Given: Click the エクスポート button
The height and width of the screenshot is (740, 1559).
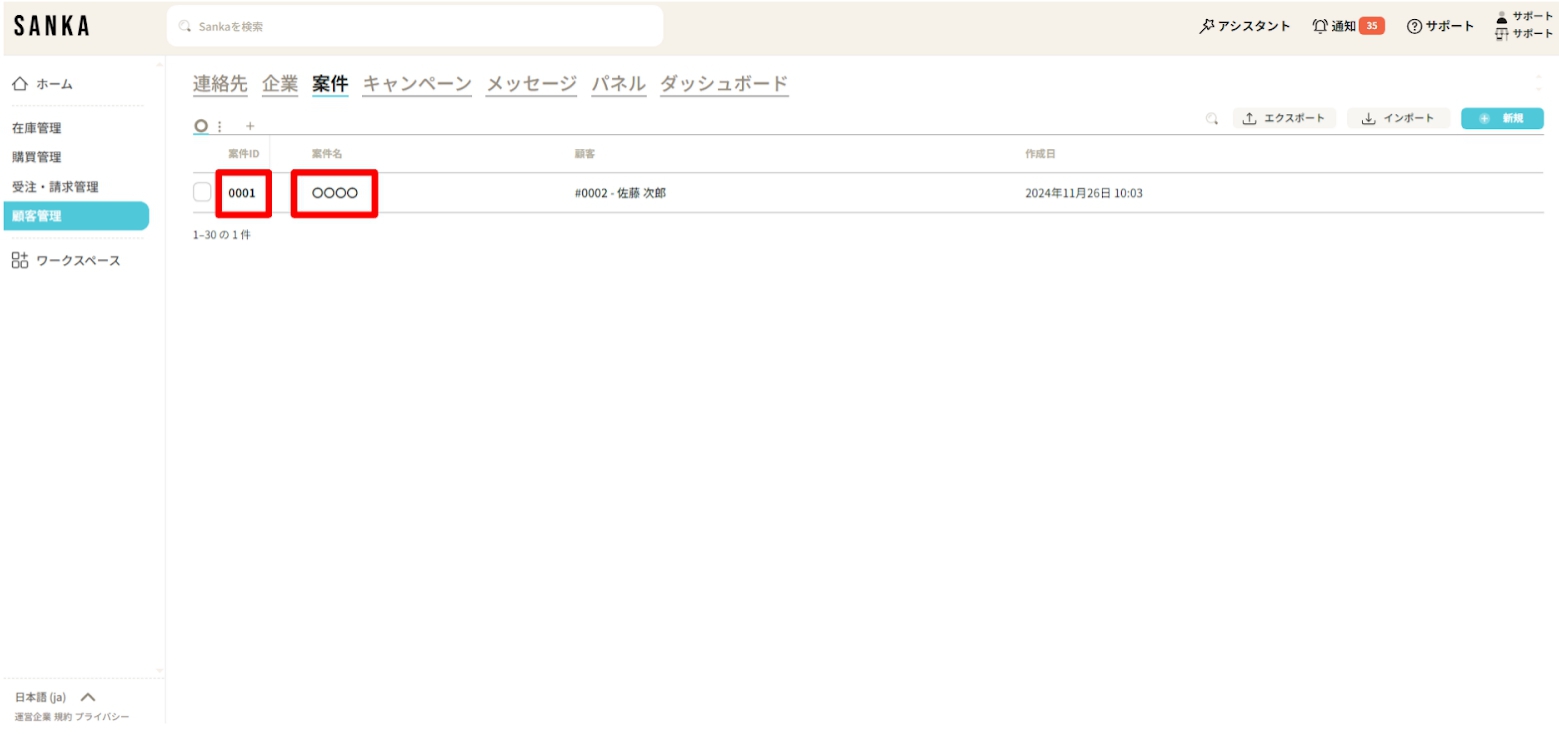Looking at the screenshot, I should pos(1284,119).
